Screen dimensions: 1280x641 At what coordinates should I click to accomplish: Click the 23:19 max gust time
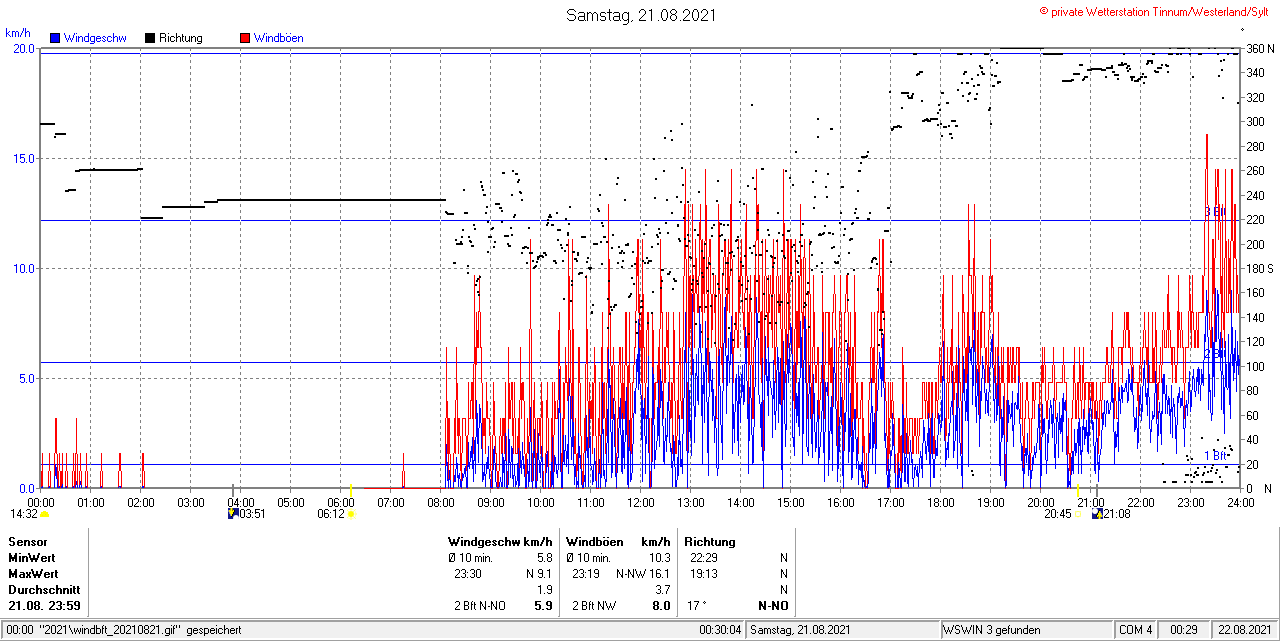pyautogui.click(x=586, y=574)
